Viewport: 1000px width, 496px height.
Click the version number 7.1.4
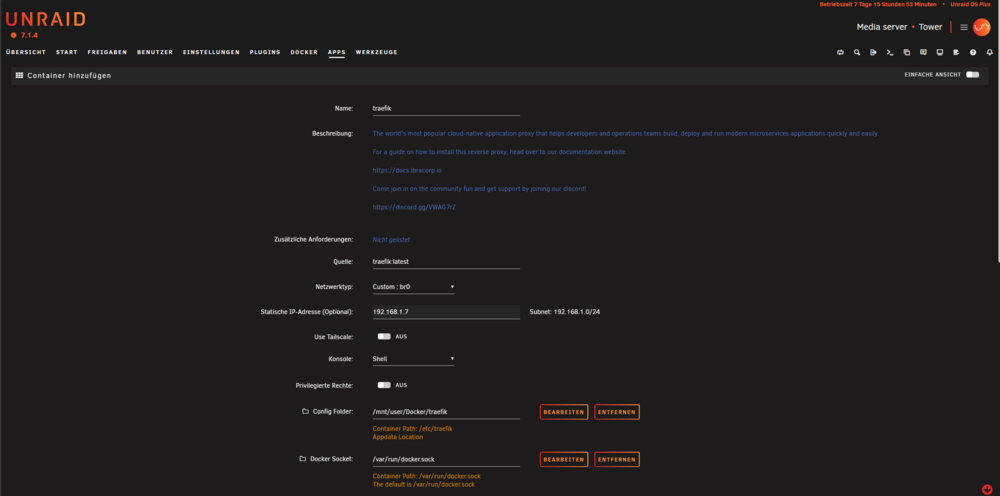[29, 35]
